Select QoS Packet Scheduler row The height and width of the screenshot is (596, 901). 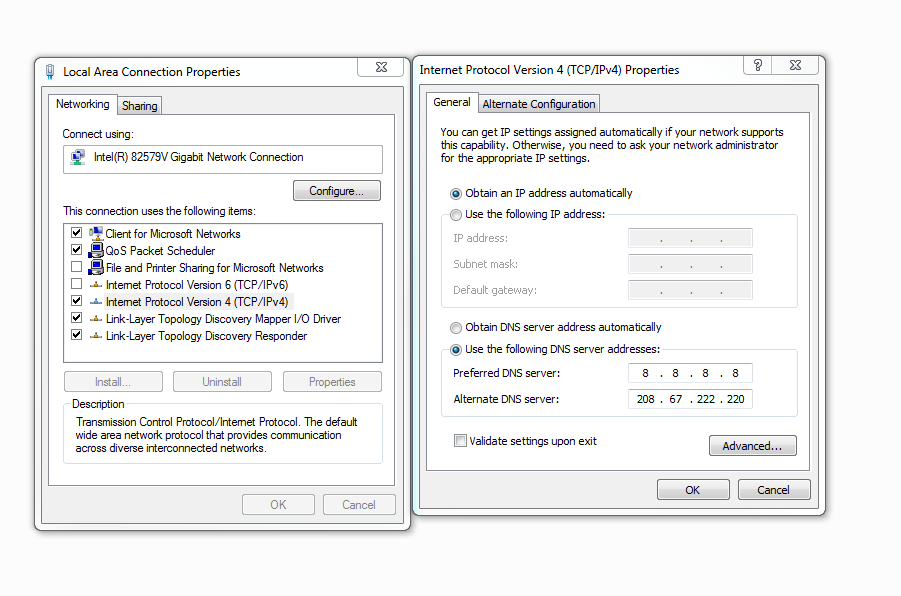coord(160,251)
